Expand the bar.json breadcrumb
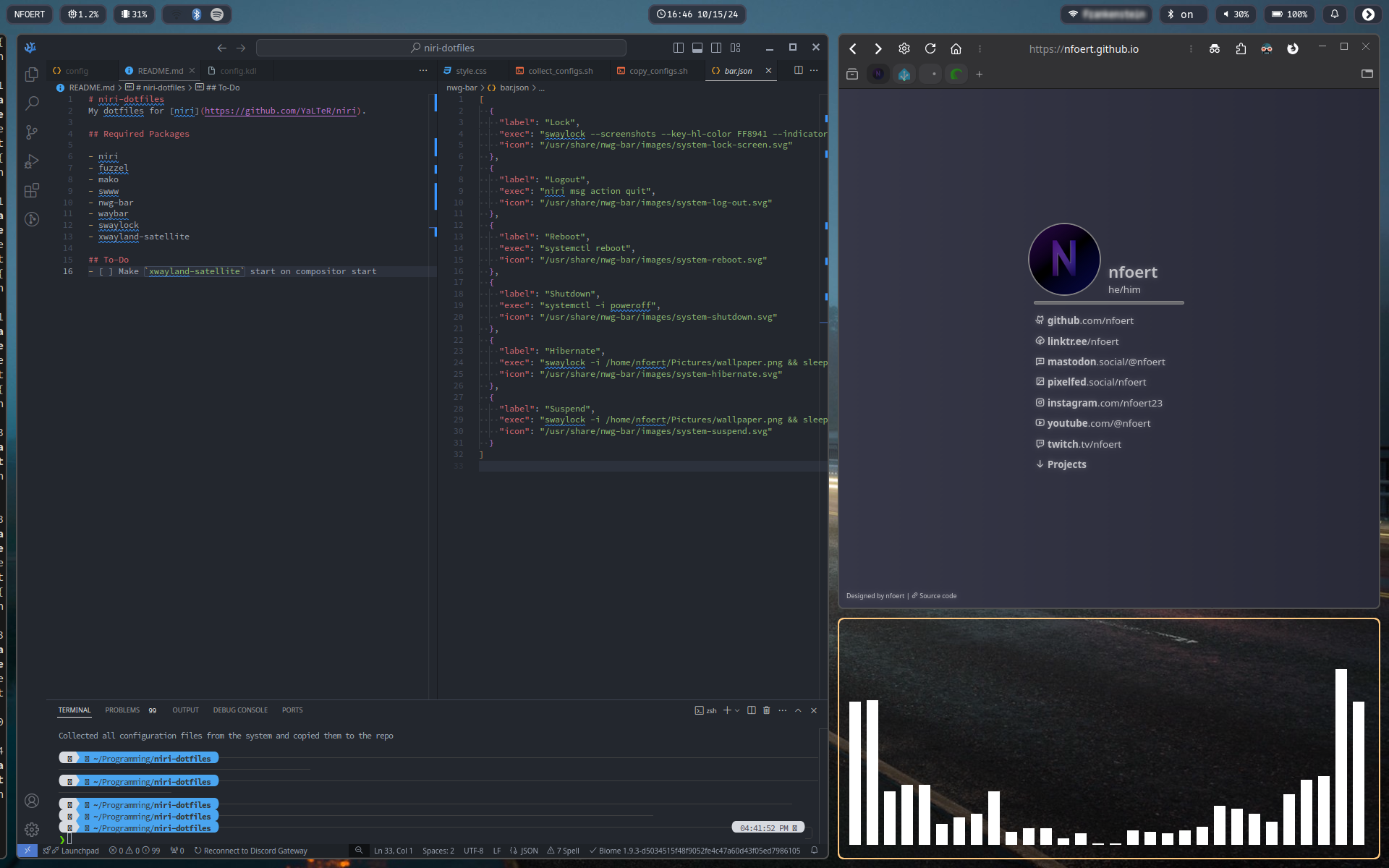Viewport: 1389px width, 868px height. click(x=509, y=88)
